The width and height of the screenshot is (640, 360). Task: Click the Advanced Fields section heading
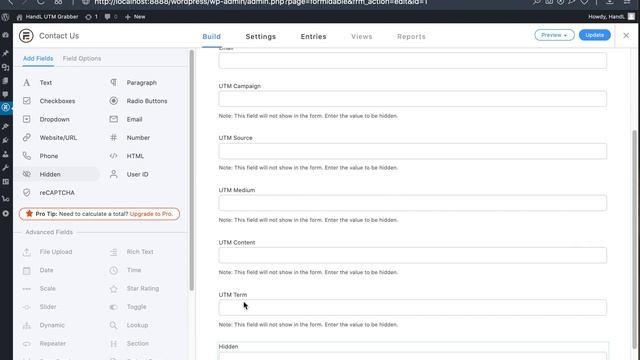click(x=49, y=232)
